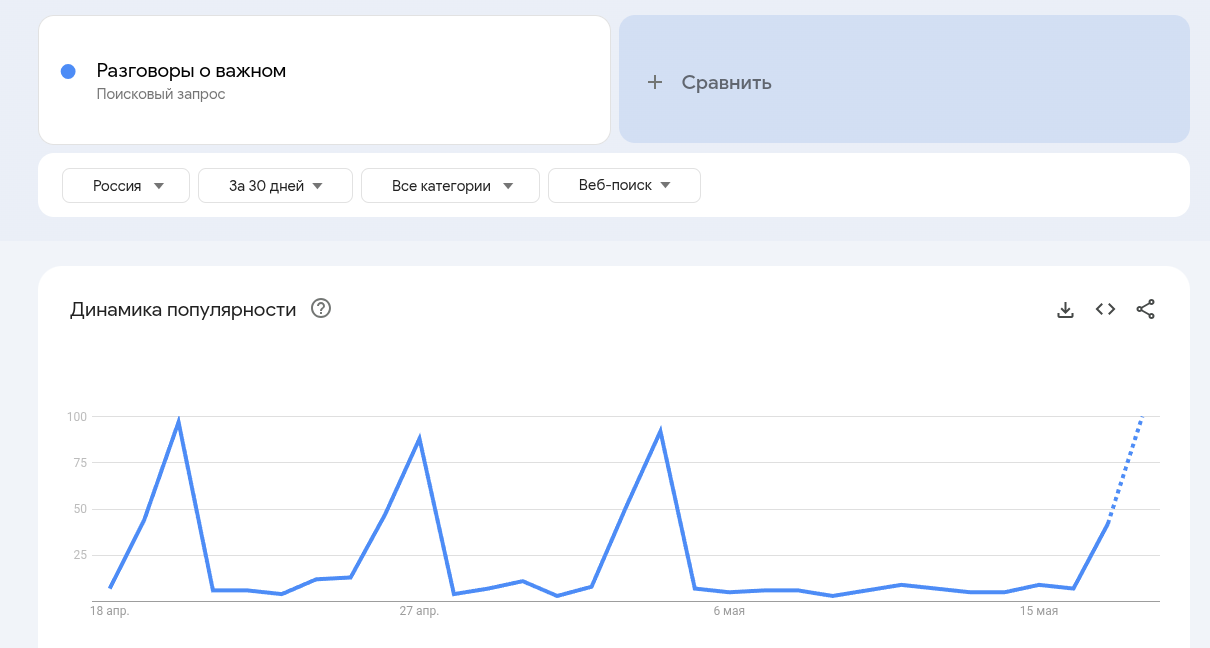Share the popularity dynamics chart
Image resolution: width=1210 pixels, height=648 pixels.
pos(1146,310)
